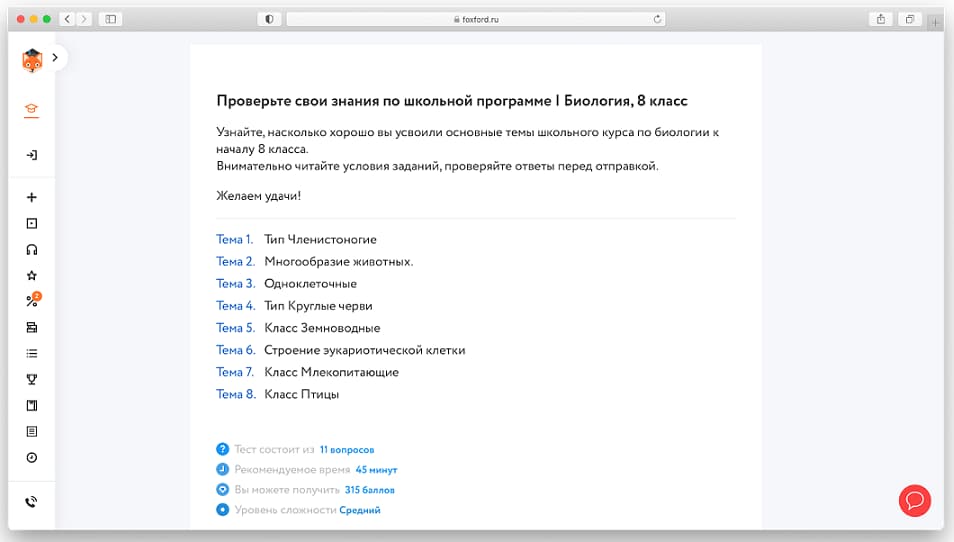Select 'Тема 8' link for Класс Птицы
This screenshot has height=542, width=954.
click(235, 394)
